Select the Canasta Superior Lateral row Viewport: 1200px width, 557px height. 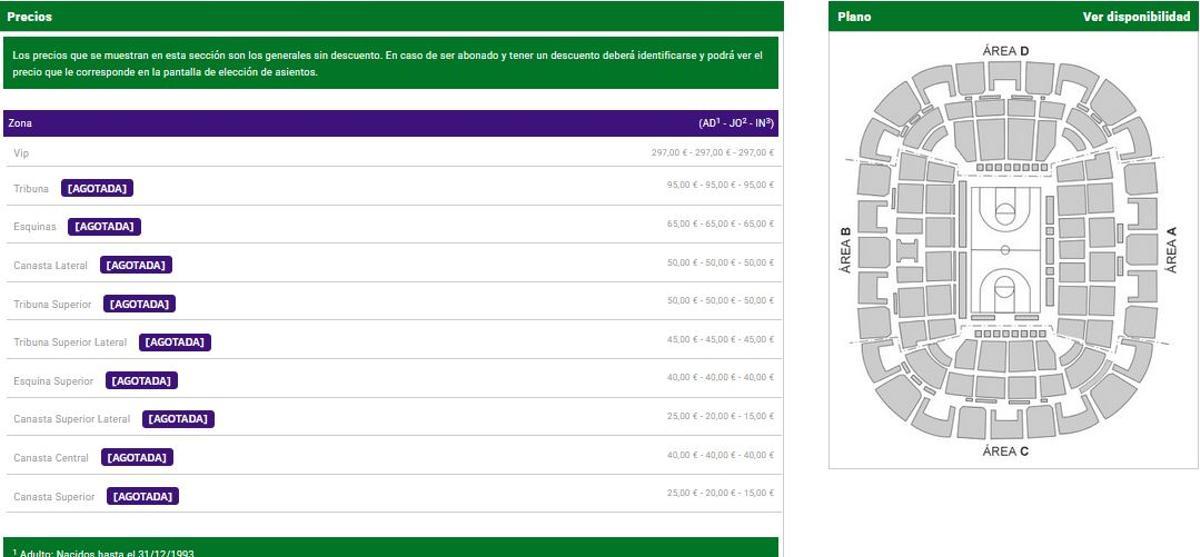[x=391, y=418]
